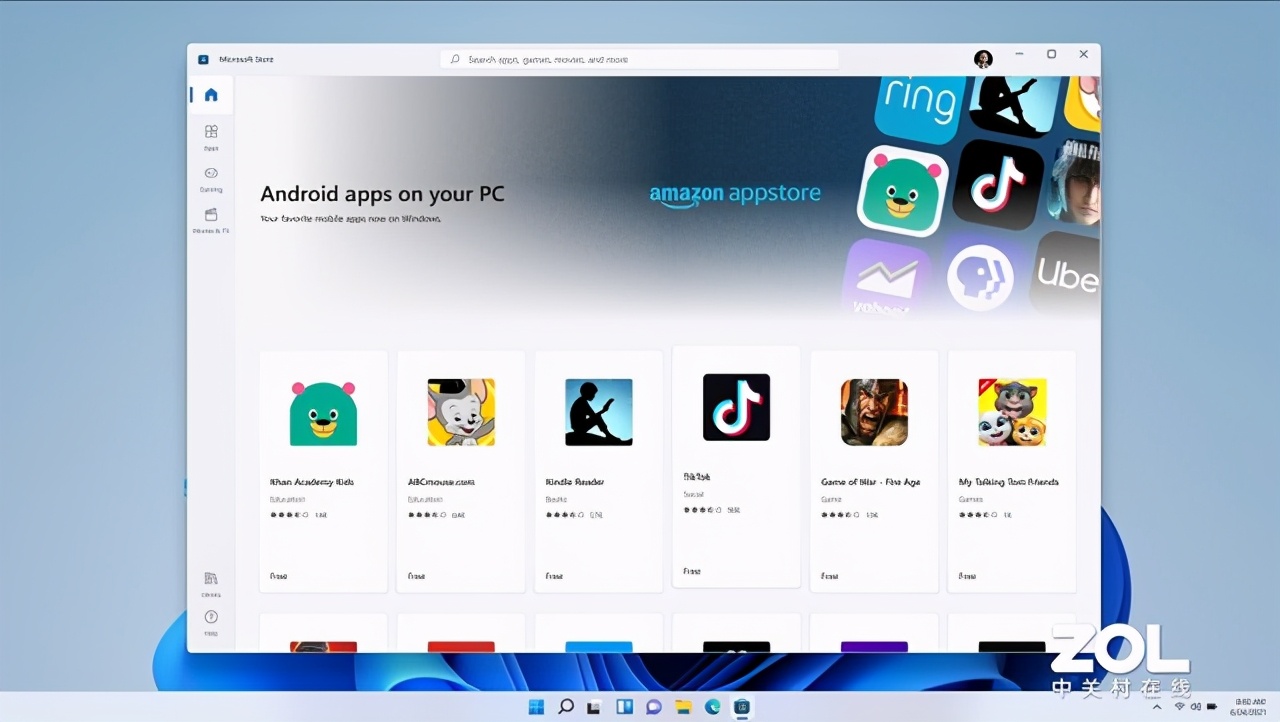This screenshot has width=1280, height=722.
Task: Click the user profile avatar in Store
Action: (x=983, y=58)
